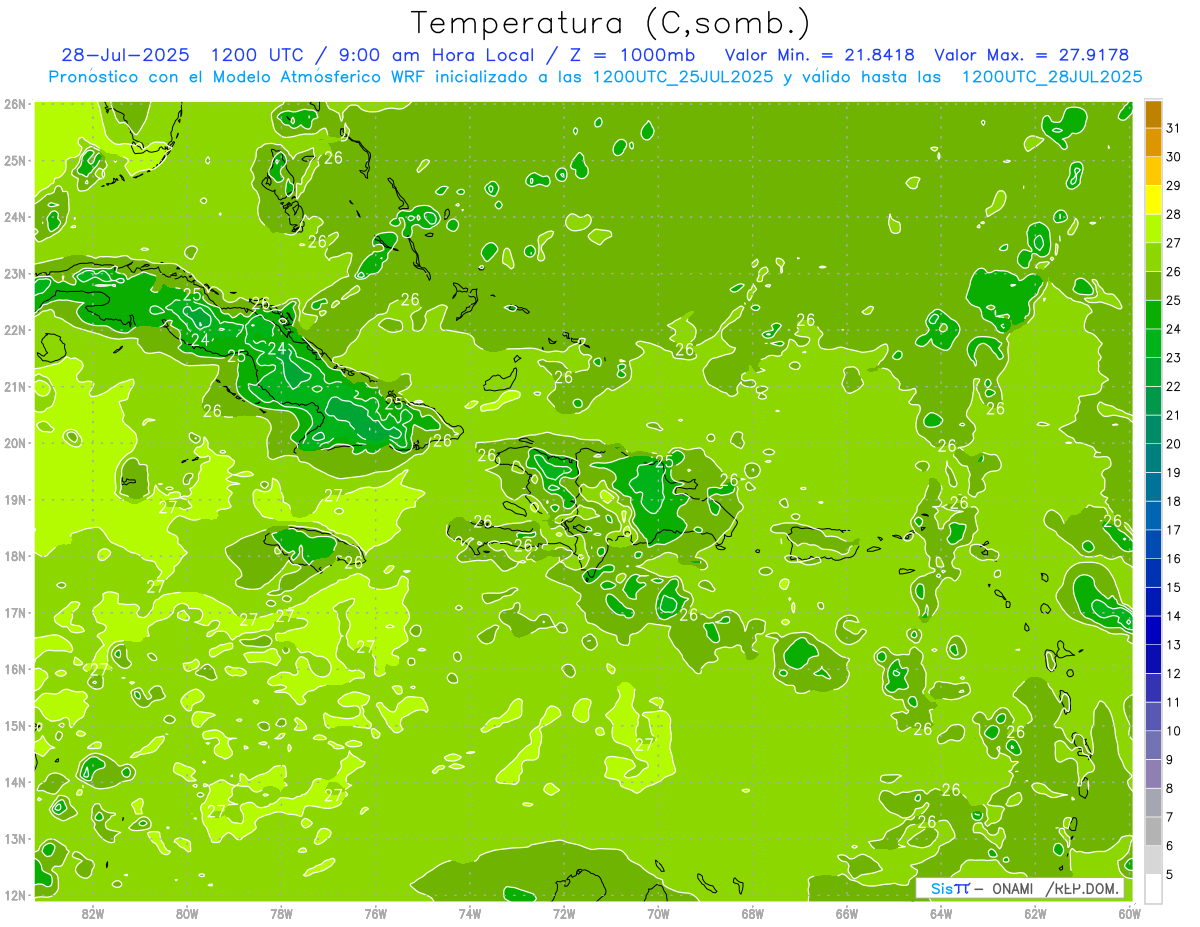Viewport: 1200px width, 927px height.
Task: Click the "24N" latitude axis label
Action: pyautogui.click(x=14, y=217)
